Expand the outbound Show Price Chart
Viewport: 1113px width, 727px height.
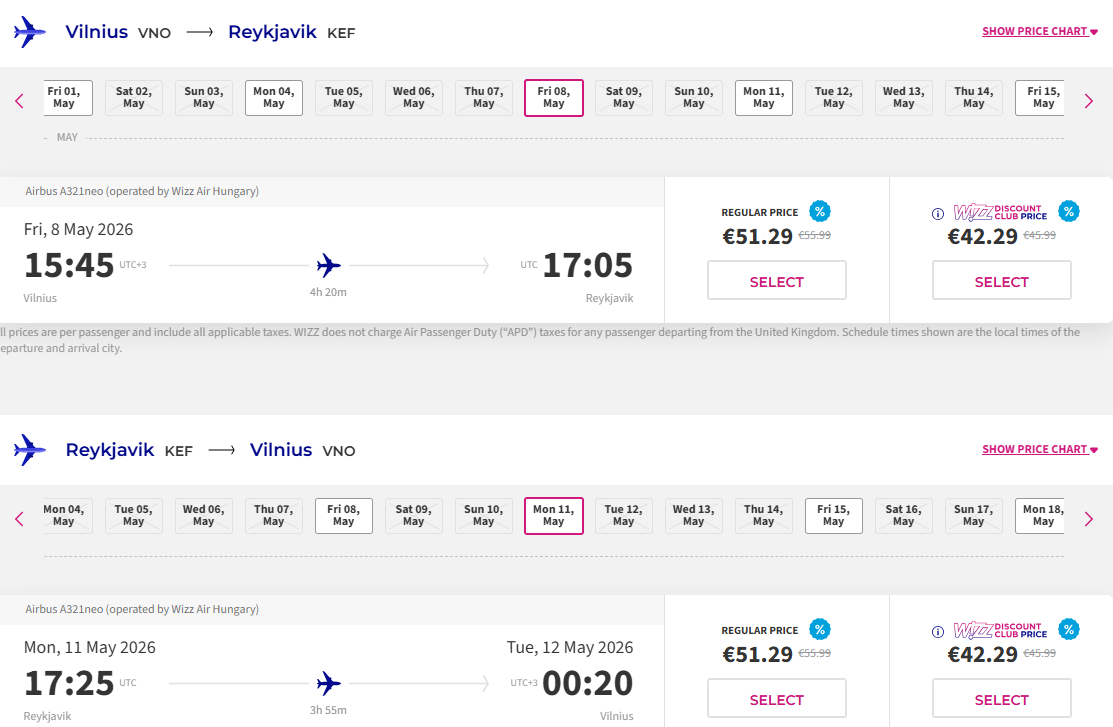(1039, 32)
